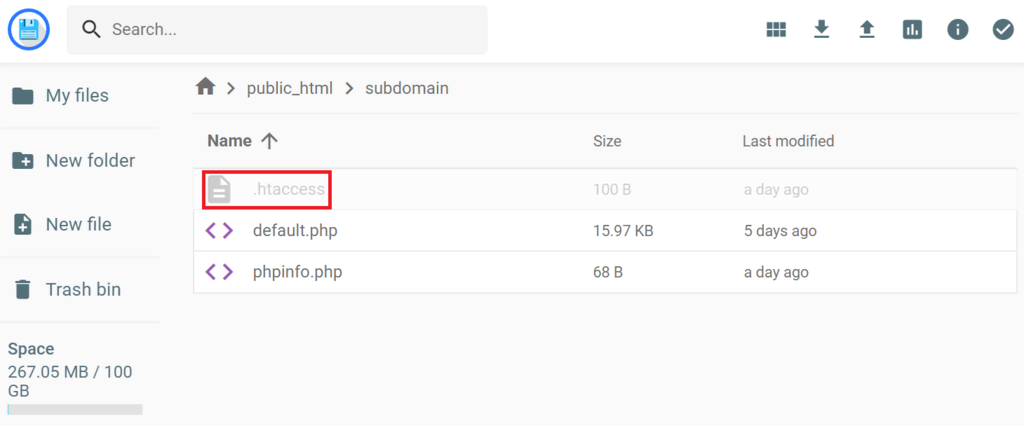
Task: Click the home icon in breadcrumbs
Action: coord(205,87)
